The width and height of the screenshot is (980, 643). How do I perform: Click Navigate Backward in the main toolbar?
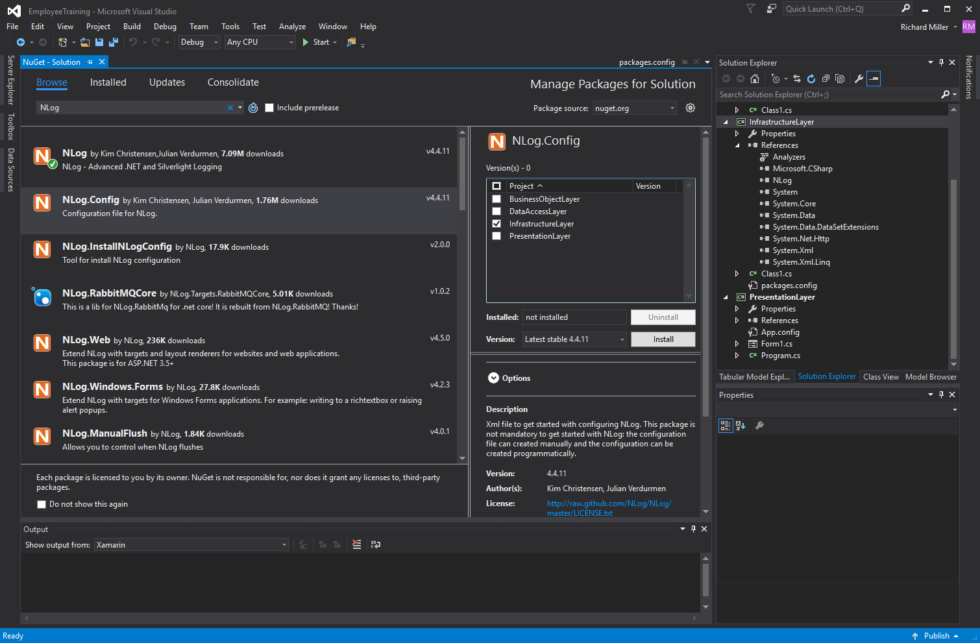21,42
